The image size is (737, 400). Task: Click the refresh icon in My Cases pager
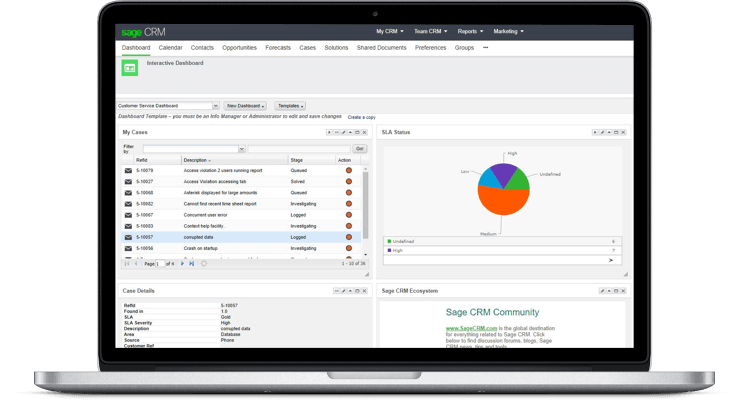(204, 263)
